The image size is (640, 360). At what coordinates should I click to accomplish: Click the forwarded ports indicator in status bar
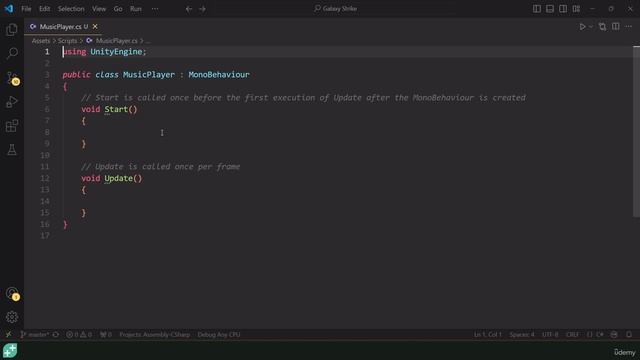[x=106, y=334]
